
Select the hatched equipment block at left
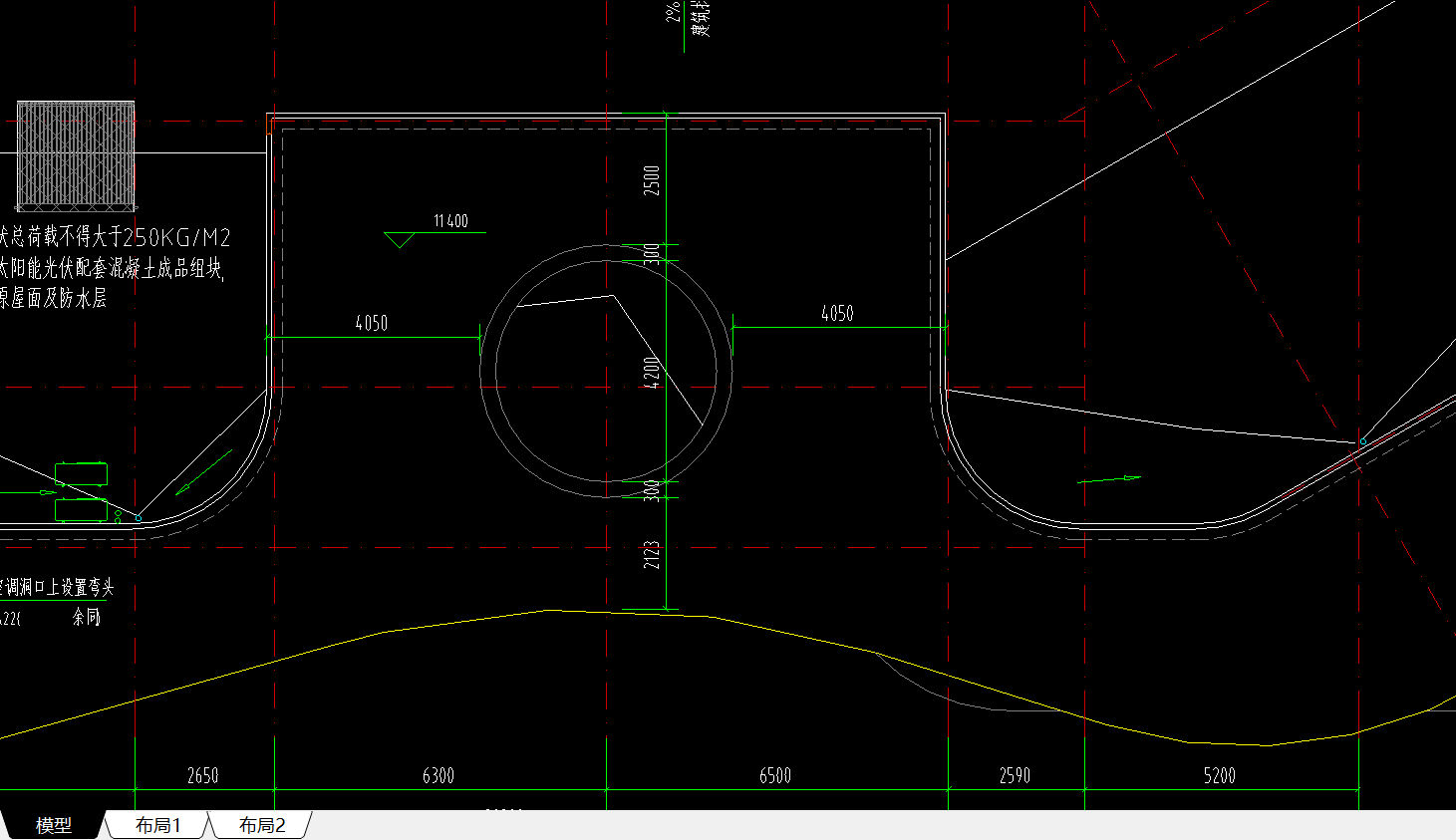pos(76,155)
